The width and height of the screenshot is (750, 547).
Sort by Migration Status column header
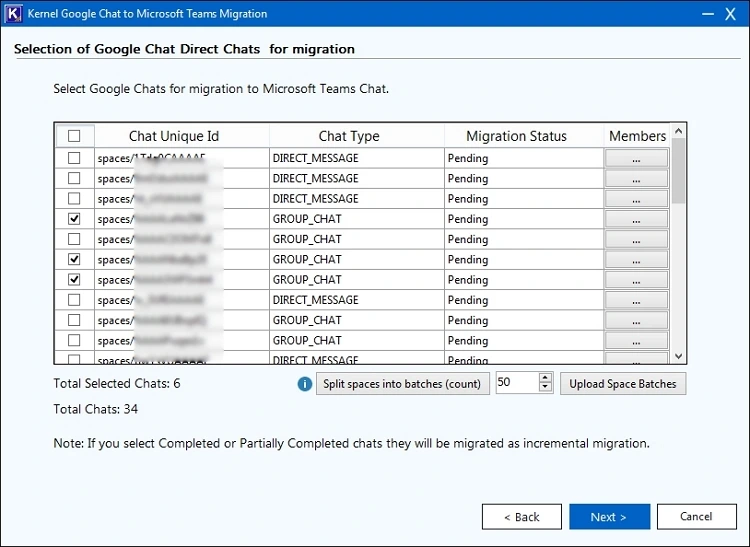click(524, 136)
